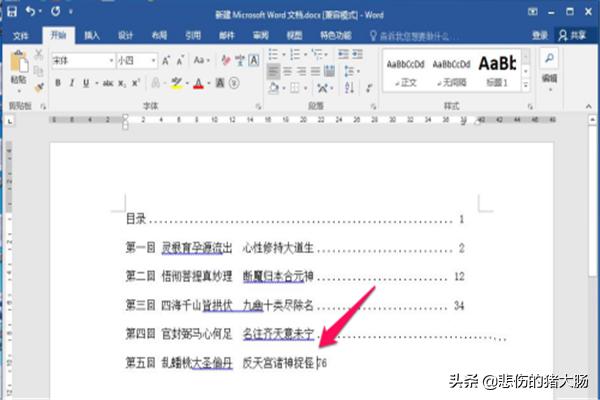
Task: Click the Sort A-Z icon
Action: coord(349,88)
